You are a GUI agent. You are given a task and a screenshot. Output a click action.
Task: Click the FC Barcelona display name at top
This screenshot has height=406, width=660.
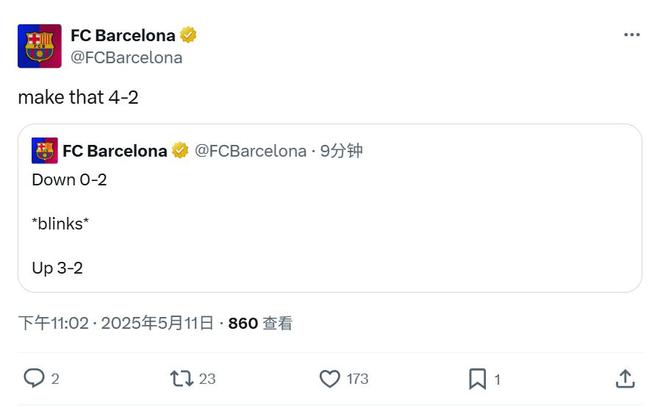(x=123, y=35)
